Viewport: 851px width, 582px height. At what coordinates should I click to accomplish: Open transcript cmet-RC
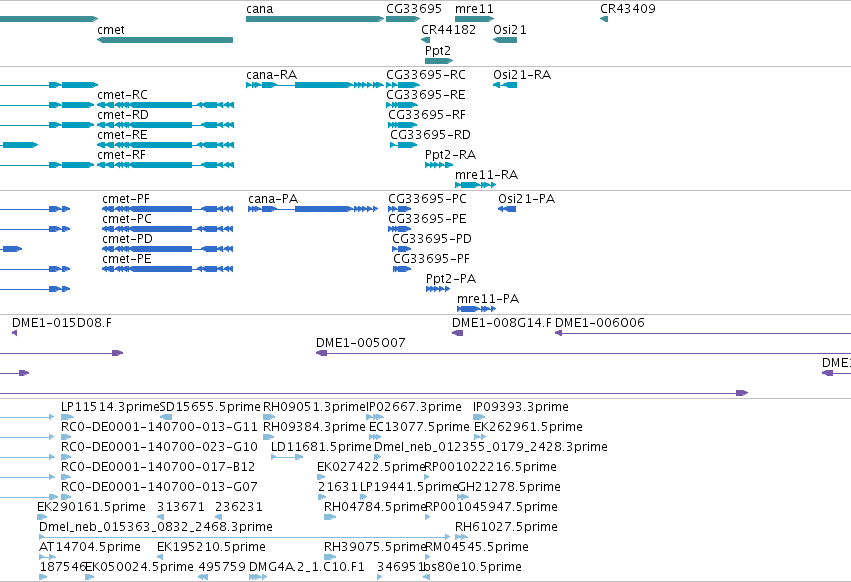[166, 105]
